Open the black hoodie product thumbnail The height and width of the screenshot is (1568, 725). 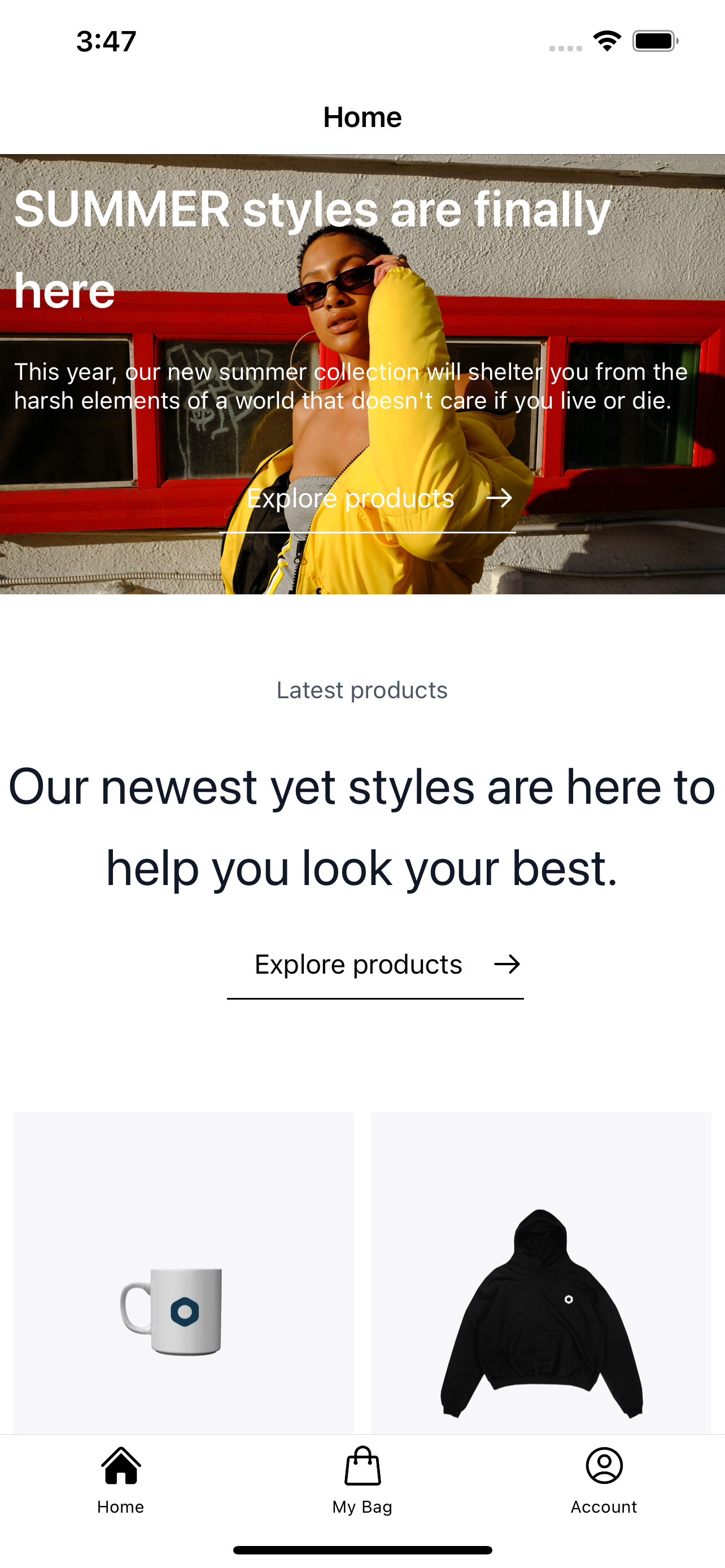[x=541, y=1273]
